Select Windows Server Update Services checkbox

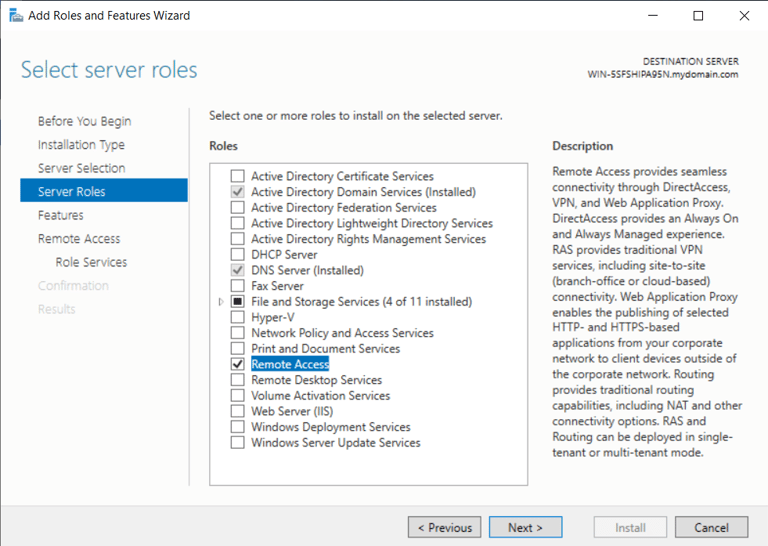(237, 443)
